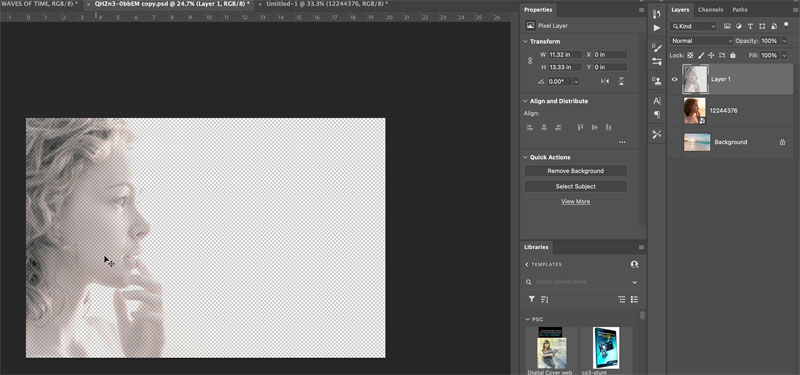Open the Libraries filter funnel icon
The width and height of the screenshot is (800, 375).
[531, 299]
